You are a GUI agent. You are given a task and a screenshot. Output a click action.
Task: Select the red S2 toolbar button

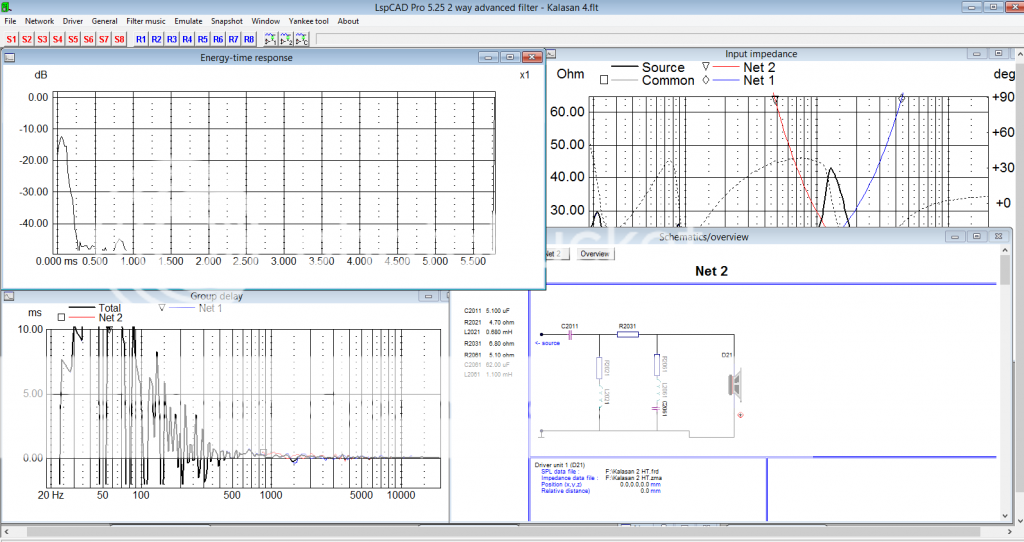click(27, 39)
